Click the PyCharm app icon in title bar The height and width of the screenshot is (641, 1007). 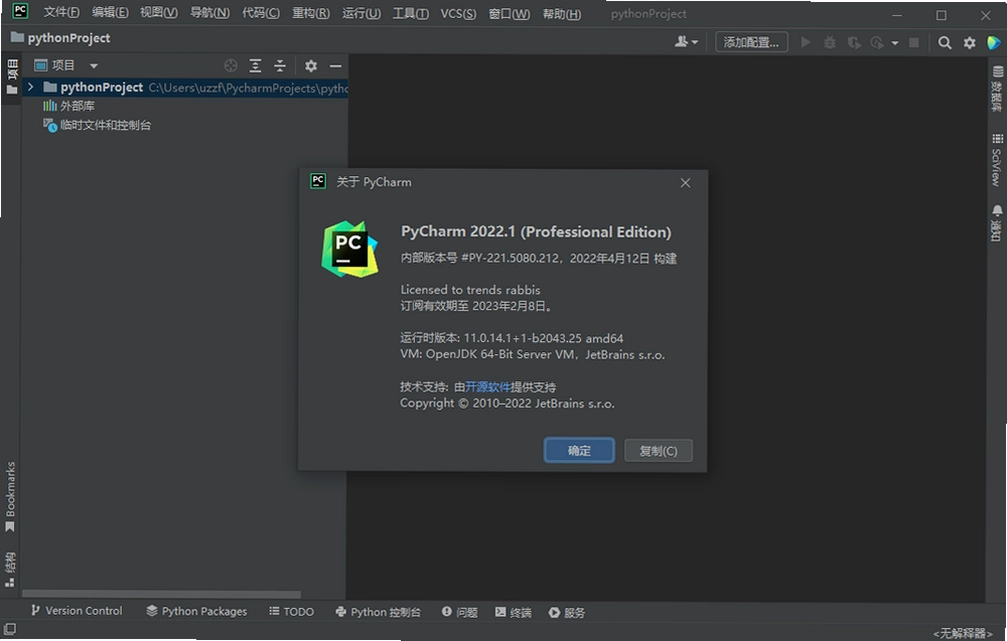pyautogui.click(x=20, y=11)
